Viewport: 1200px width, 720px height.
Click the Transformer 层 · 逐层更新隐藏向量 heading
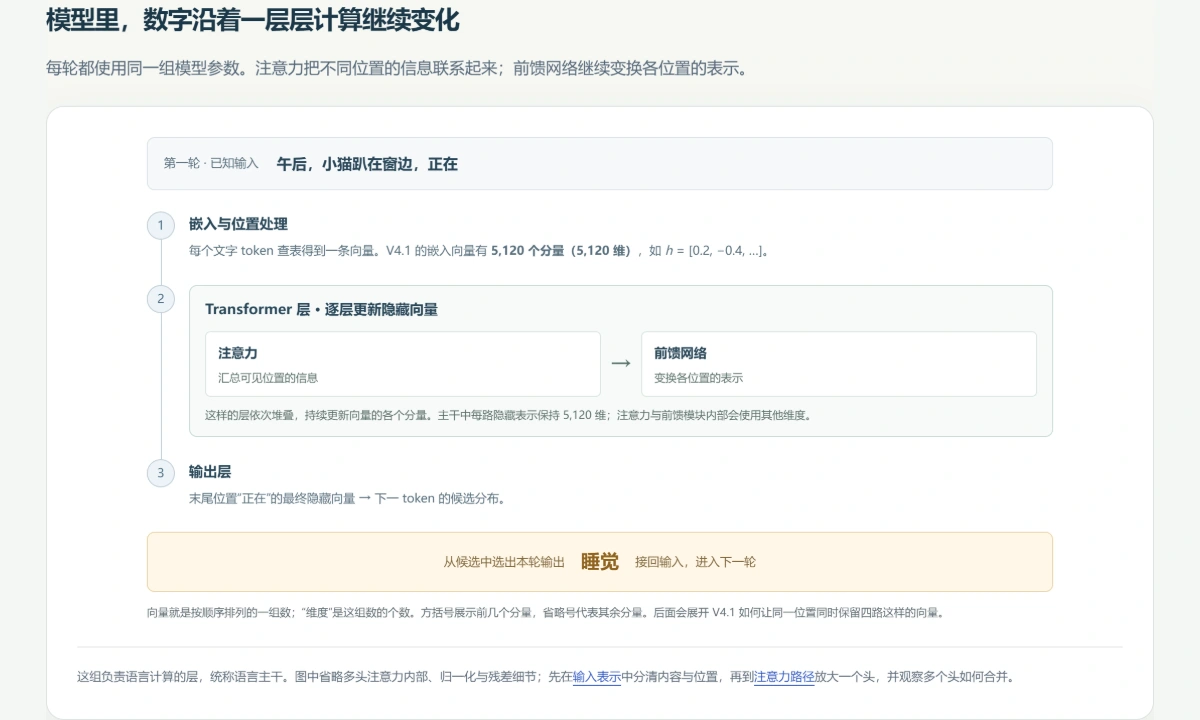[322, 310]
